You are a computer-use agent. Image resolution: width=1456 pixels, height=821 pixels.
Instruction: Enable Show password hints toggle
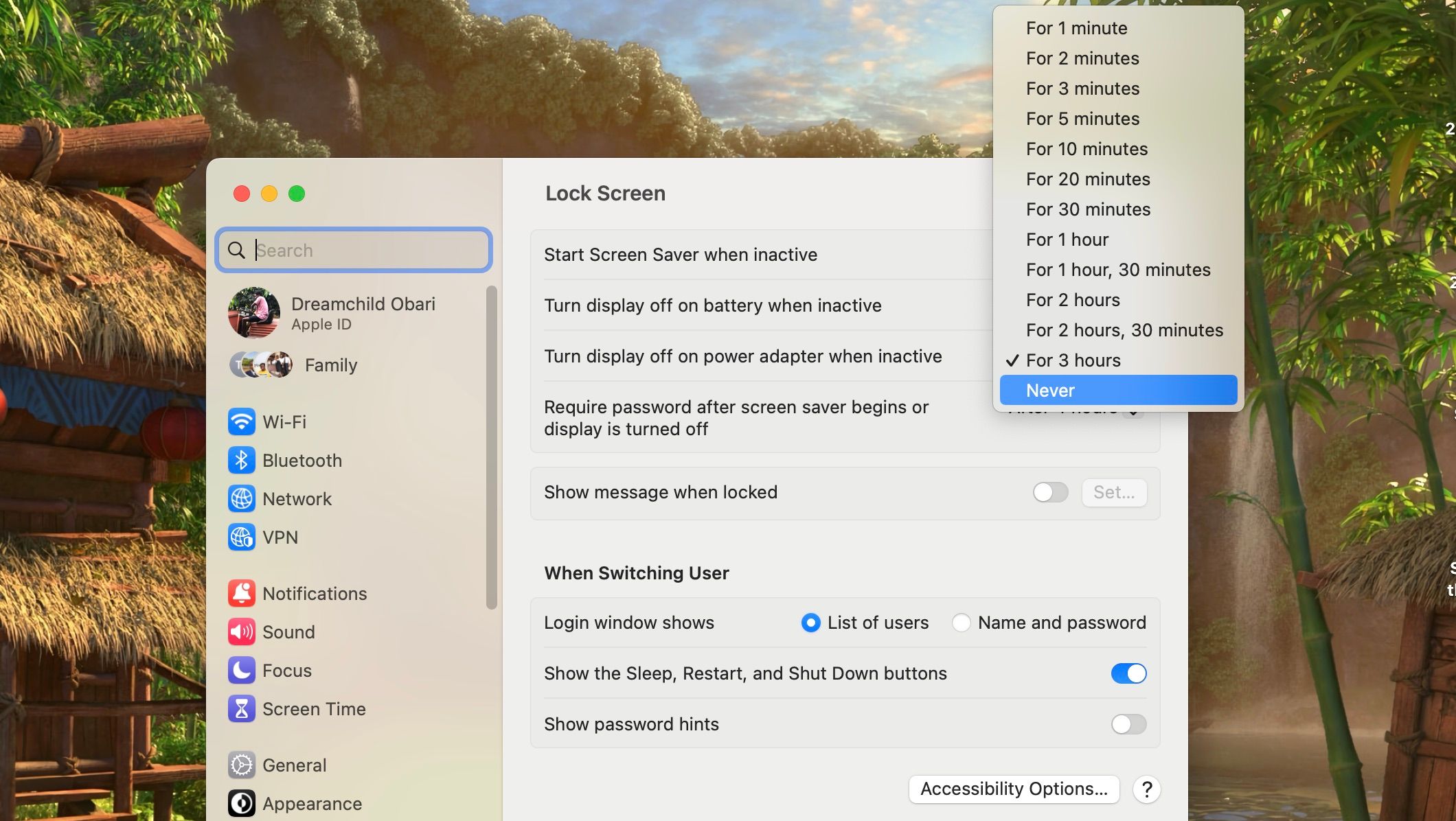coord(1128,724)
